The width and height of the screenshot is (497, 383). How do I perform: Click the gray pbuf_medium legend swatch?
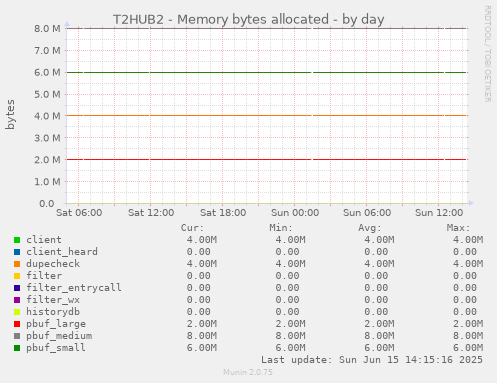17,336
